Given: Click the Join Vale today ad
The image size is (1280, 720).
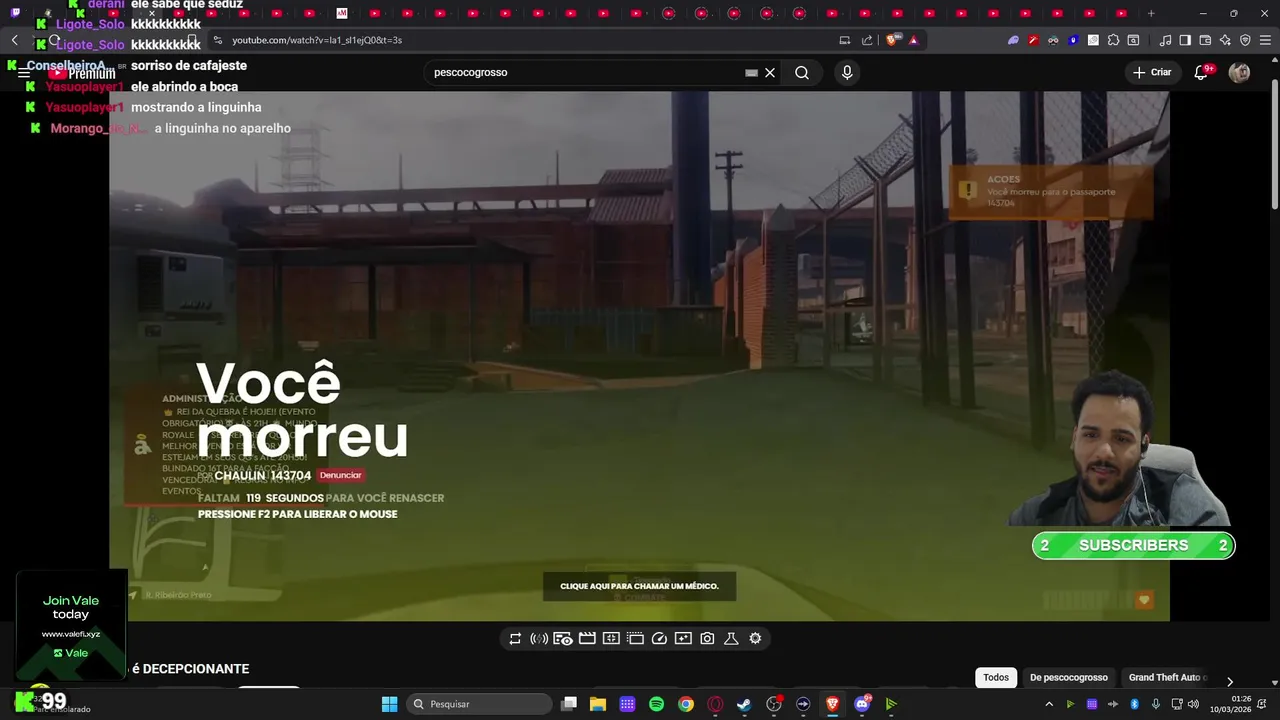Looking at the screenshot, I should [71, 625].
